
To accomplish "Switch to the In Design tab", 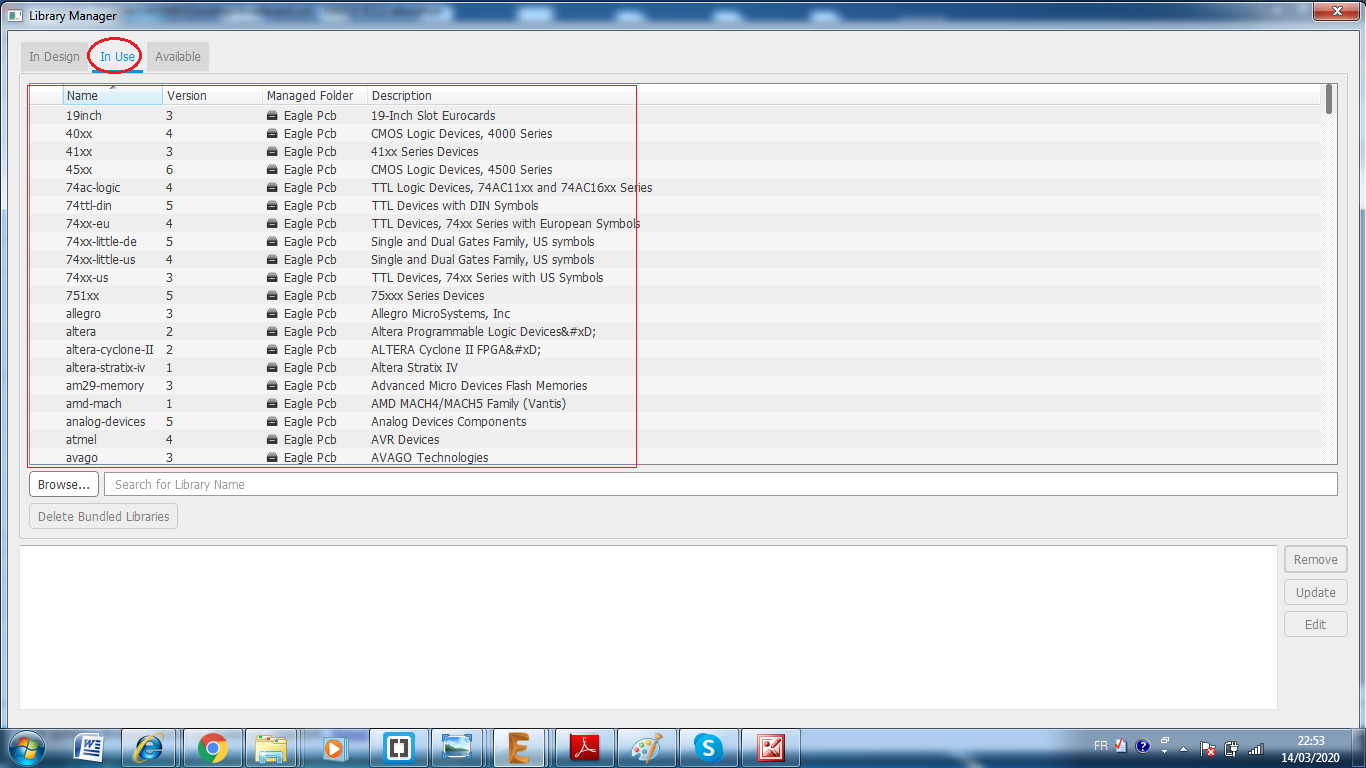I will pyautogui.click(x=54, y=57).
